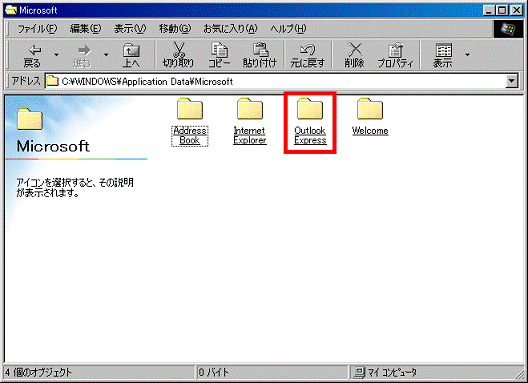528x383 pixels.
Task: Open the Back button history dropdown arrow
Action: pos(56,55)
